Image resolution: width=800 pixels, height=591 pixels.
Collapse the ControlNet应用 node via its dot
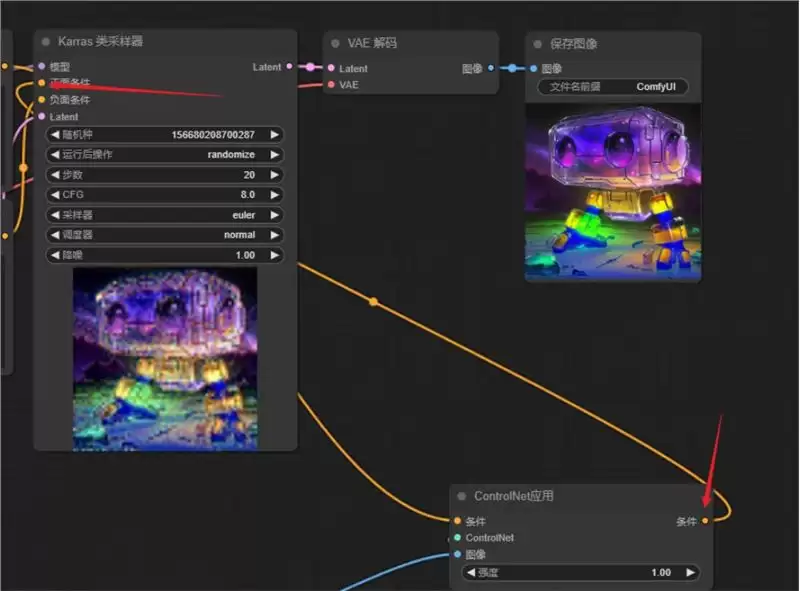pos(462,496)
